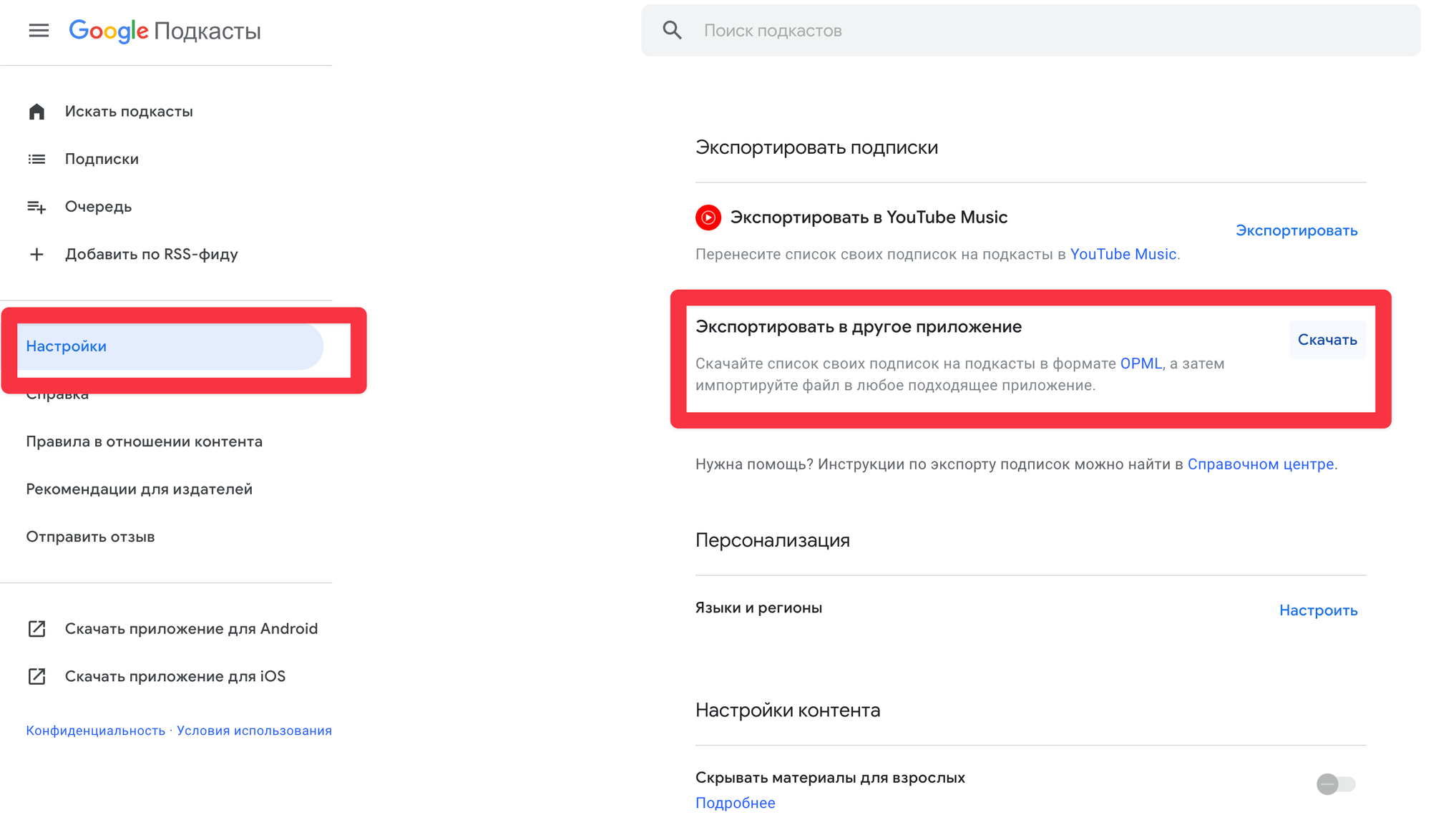
Task: Click external link icon next to Android app
Action: [36, 629]
